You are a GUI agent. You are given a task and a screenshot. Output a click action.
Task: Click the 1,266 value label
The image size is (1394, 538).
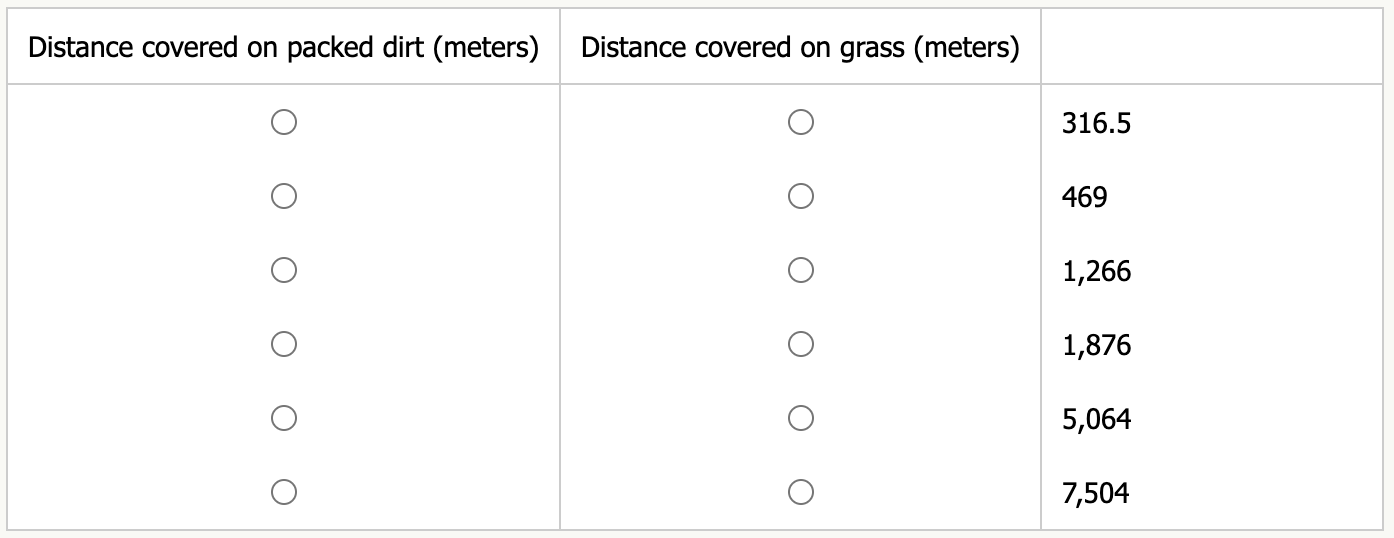click(x=1096, y=271)
